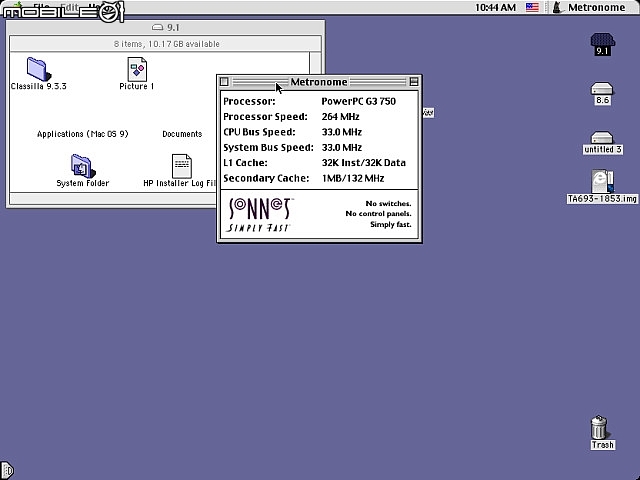Open the System Folder icon
The width and height of the screenshot is (640, 480).
83,166
